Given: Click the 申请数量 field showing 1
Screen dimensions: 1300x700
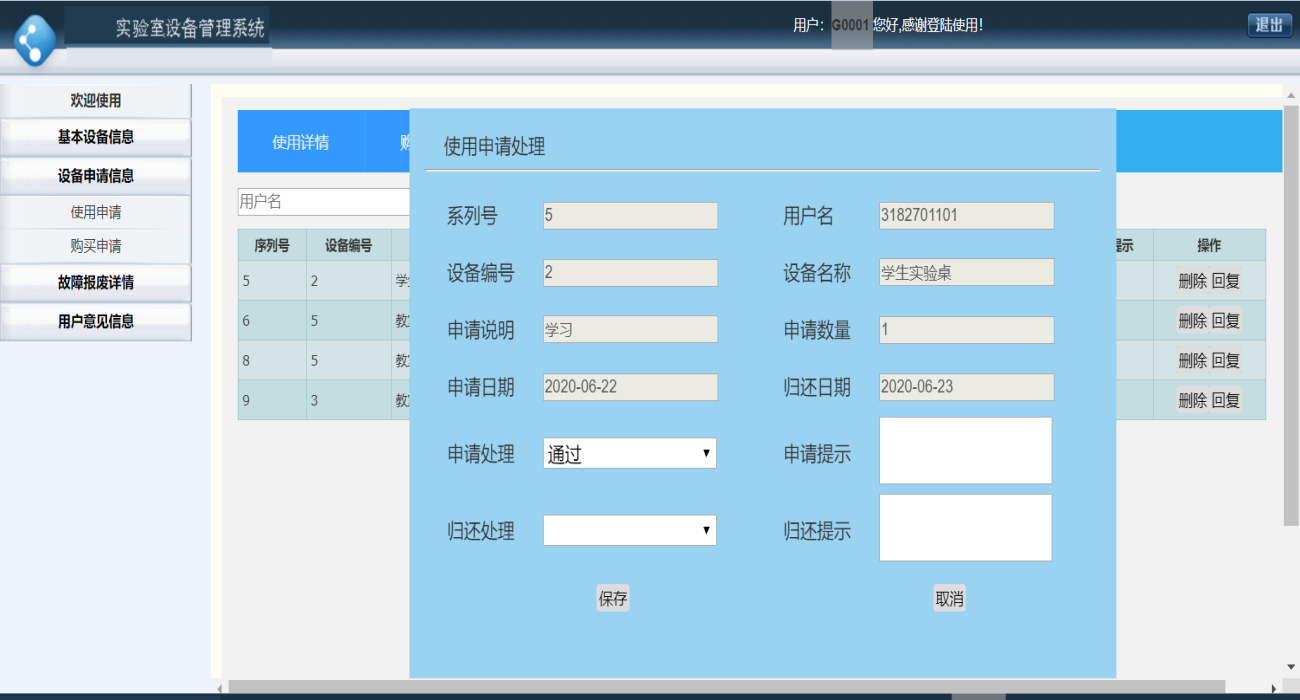Looking at the screenshot, I should (x=966, y=330).
